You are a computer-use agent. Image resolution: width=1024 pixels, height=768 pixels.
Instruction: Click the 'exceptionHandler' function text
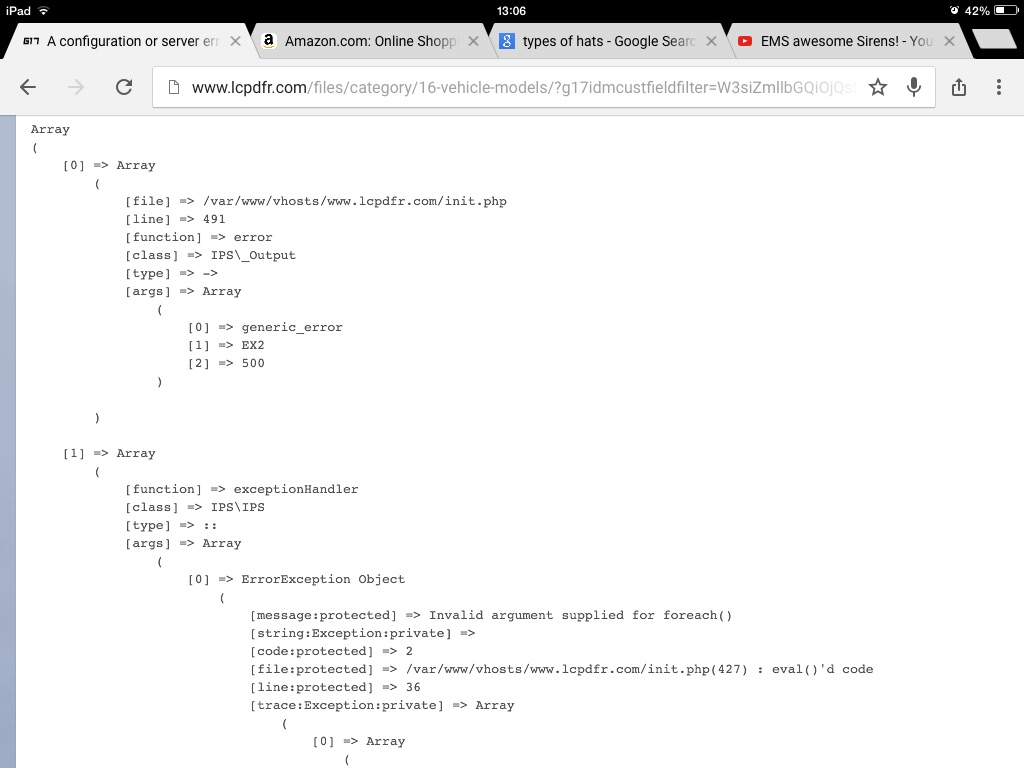point(296,489)
